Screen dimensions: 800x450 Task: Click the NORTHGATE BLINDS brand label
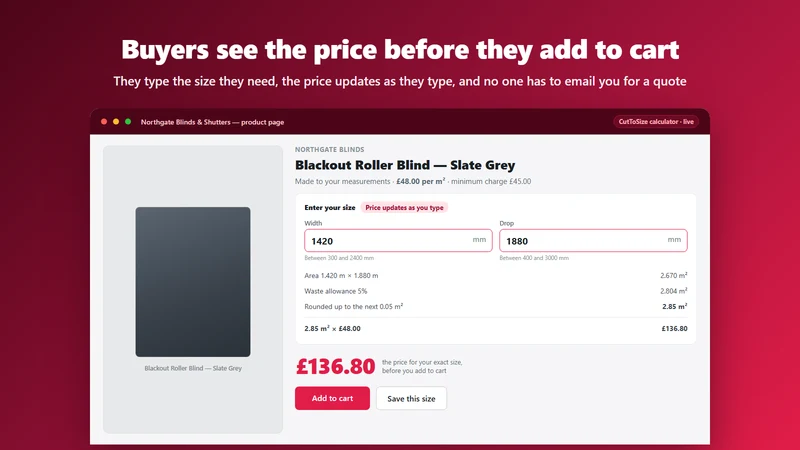tap(330, 149)
